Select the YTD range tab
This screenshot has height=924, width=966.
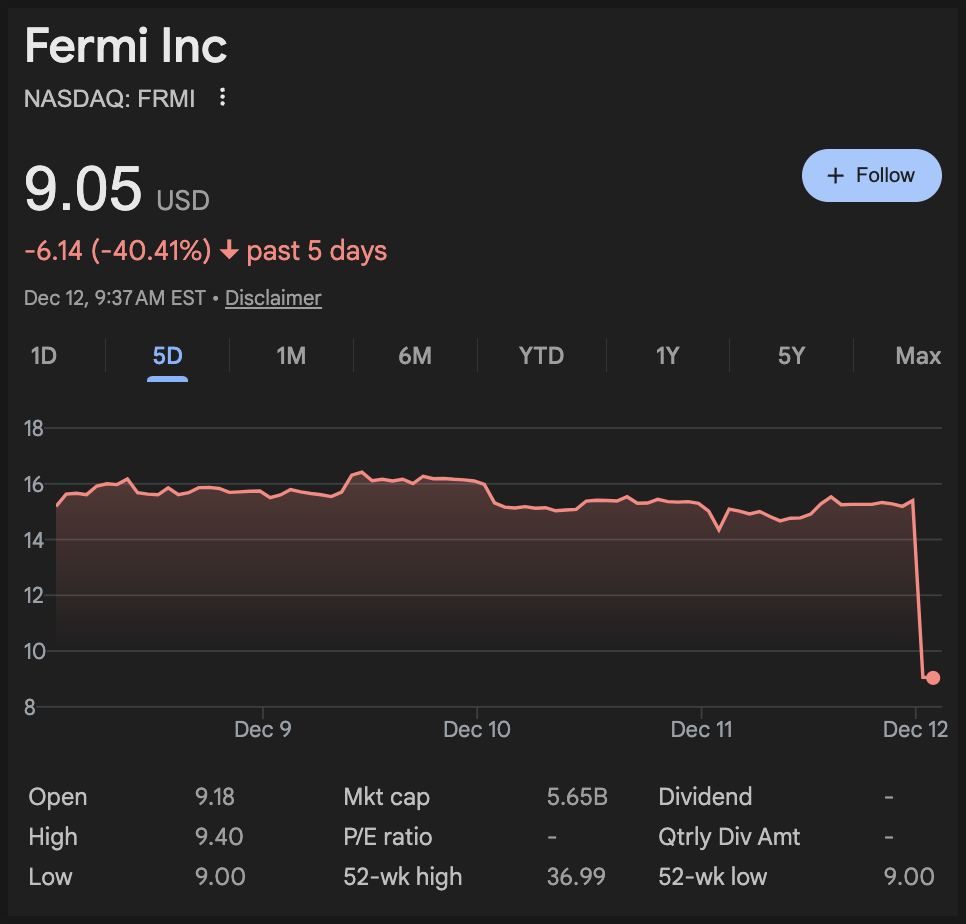click(x=541, y=356)
